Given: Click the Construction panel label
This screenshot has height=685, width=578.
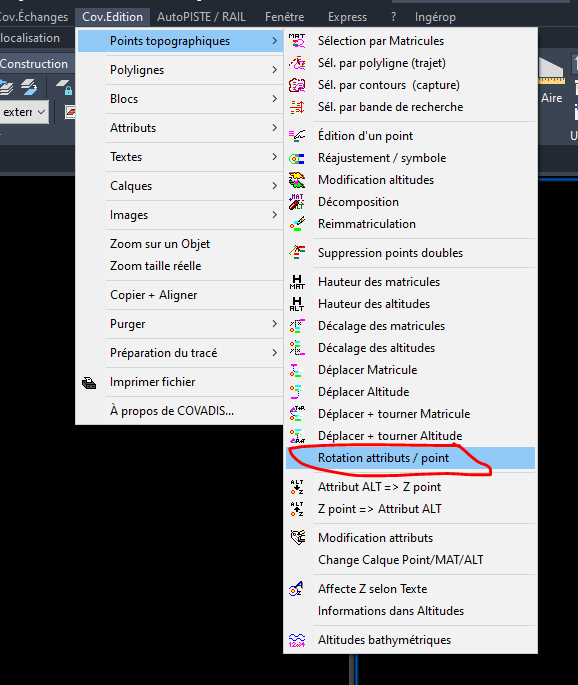Looking at the screenshot, I should pos(34,64).
